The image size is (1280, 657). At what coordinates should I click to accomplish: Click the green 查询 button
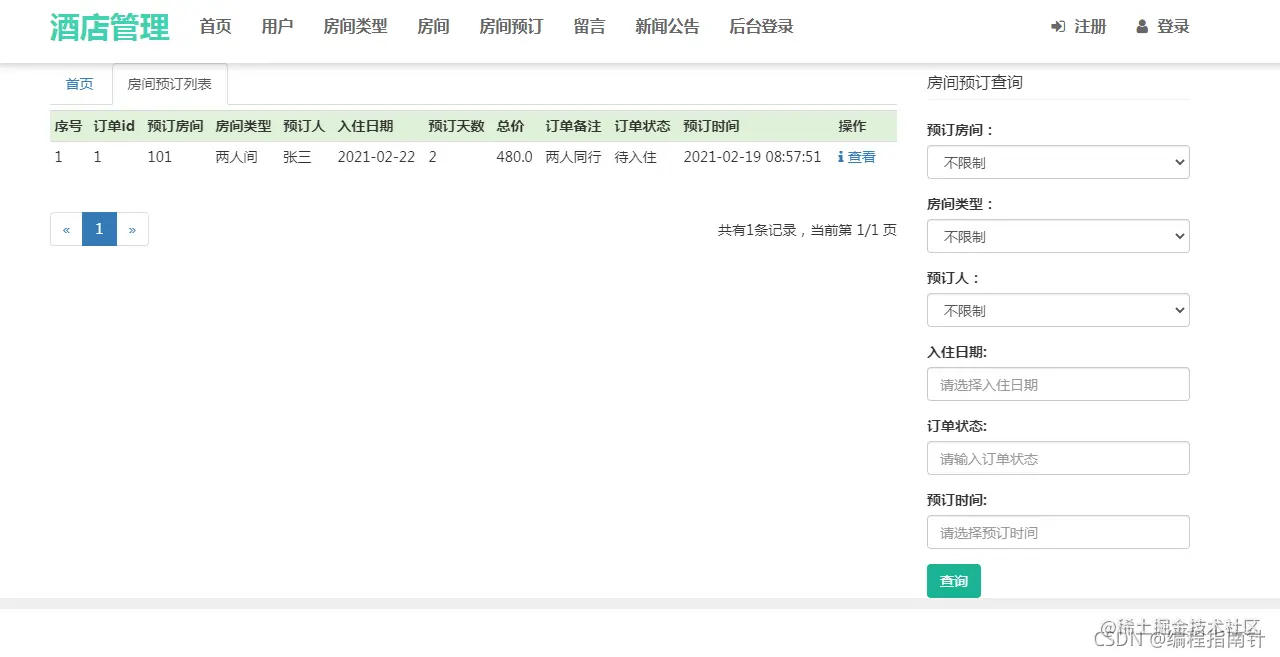(954, 581)
